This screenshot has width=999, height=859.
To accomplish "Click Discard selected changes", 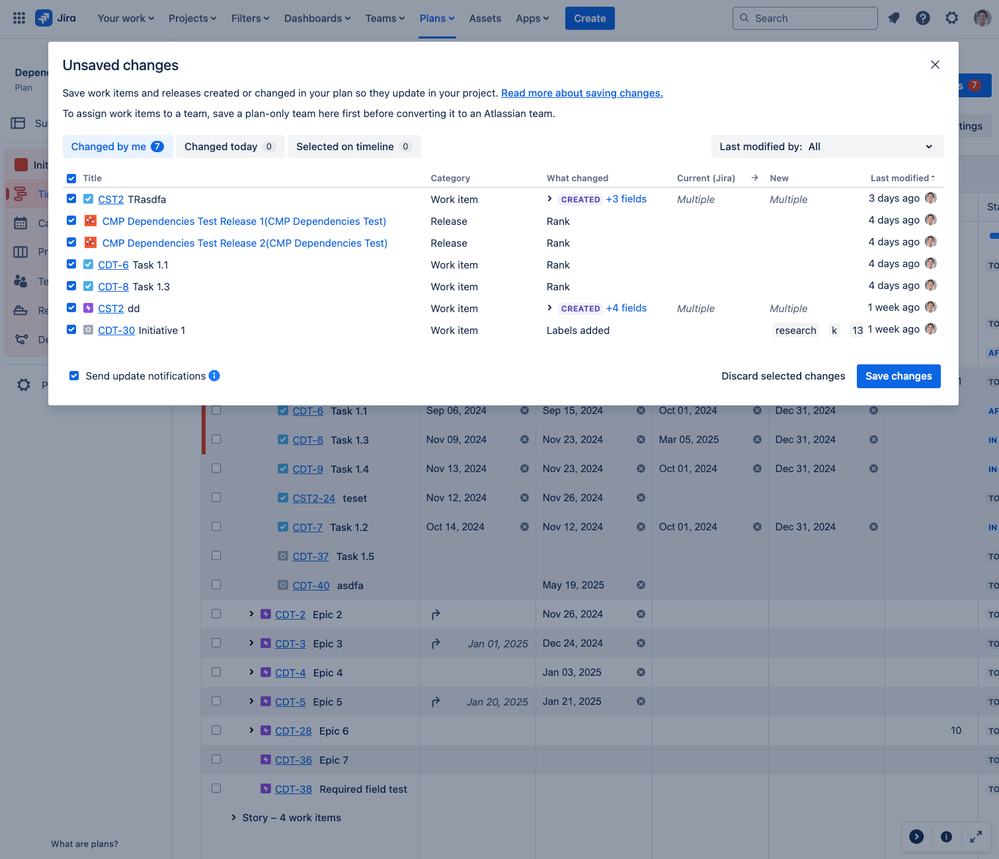I will coord(783,376).
